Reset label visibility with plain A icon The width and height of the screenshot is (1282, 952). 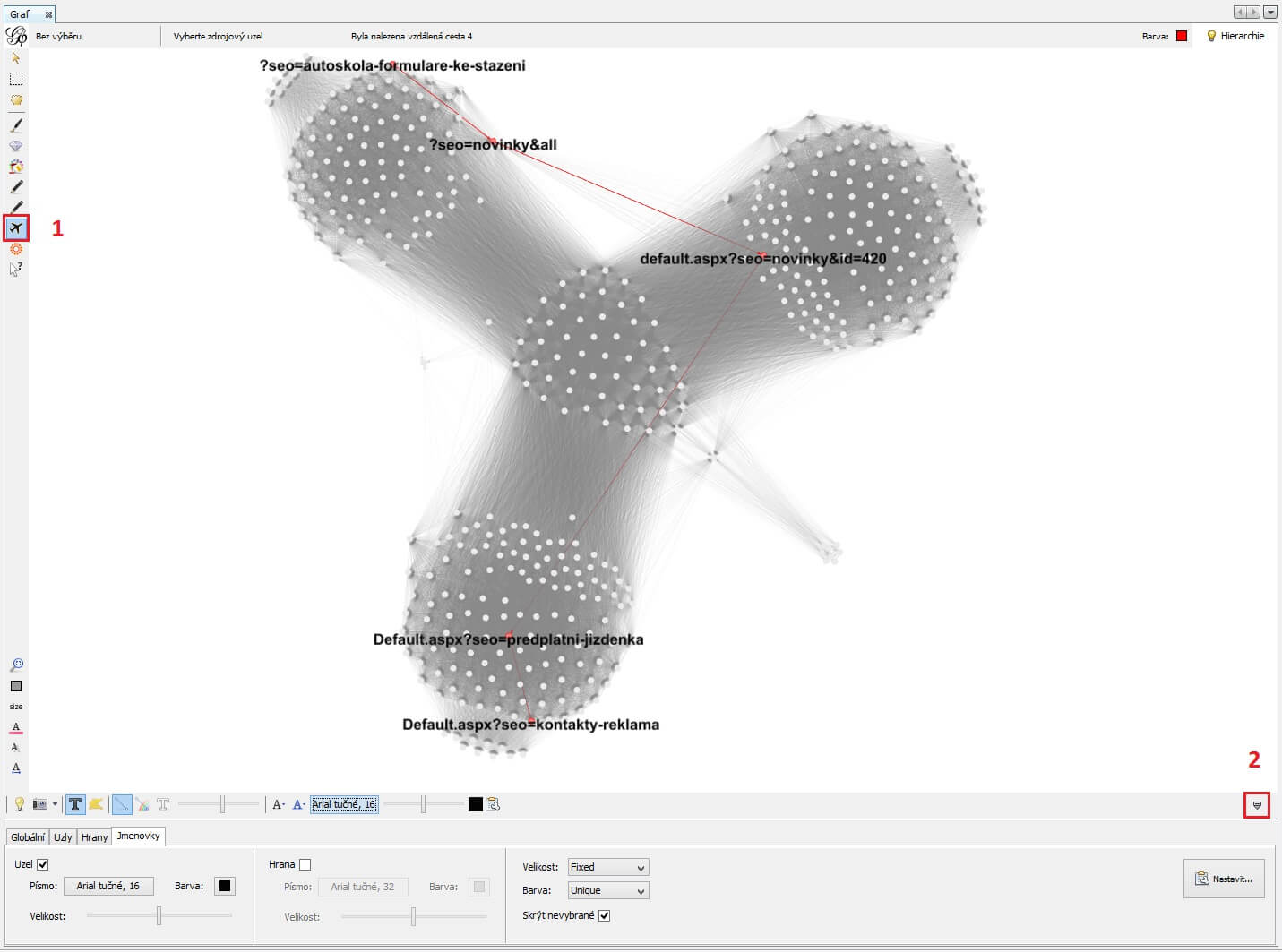15,747
